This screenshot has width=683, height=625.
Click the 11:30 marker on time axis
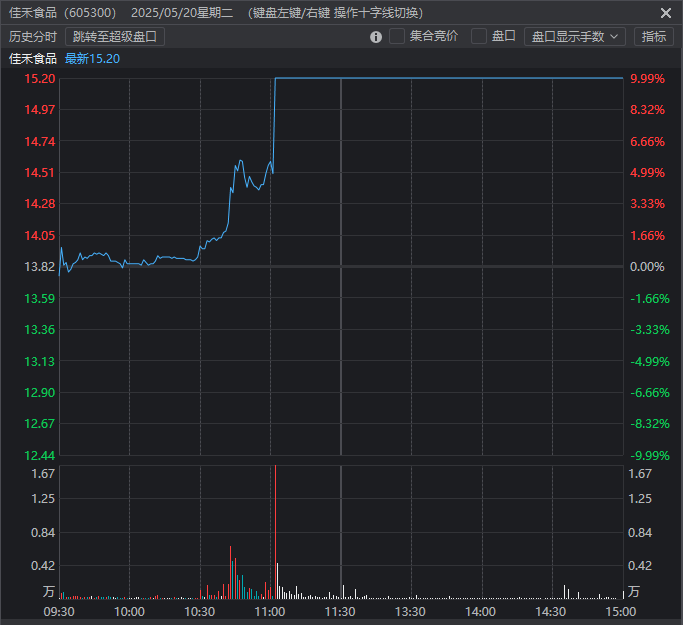[x=341, y=611]
